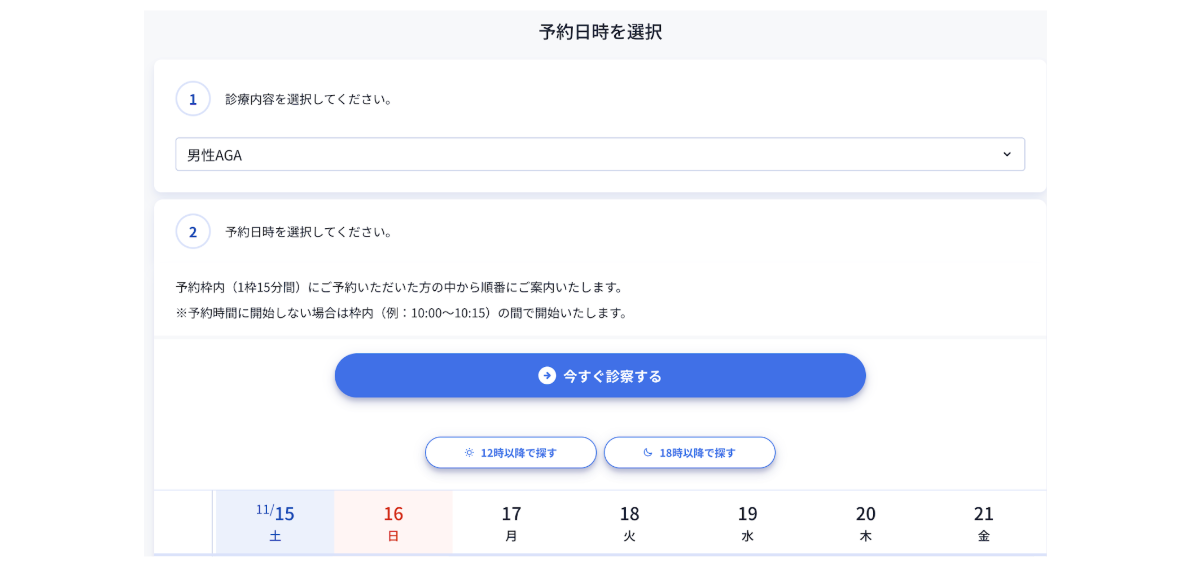The height and width of the screenshot is (575, 1184).
Task: Click 診療内容を選択してください instruction text
Action: click(310, 99)
